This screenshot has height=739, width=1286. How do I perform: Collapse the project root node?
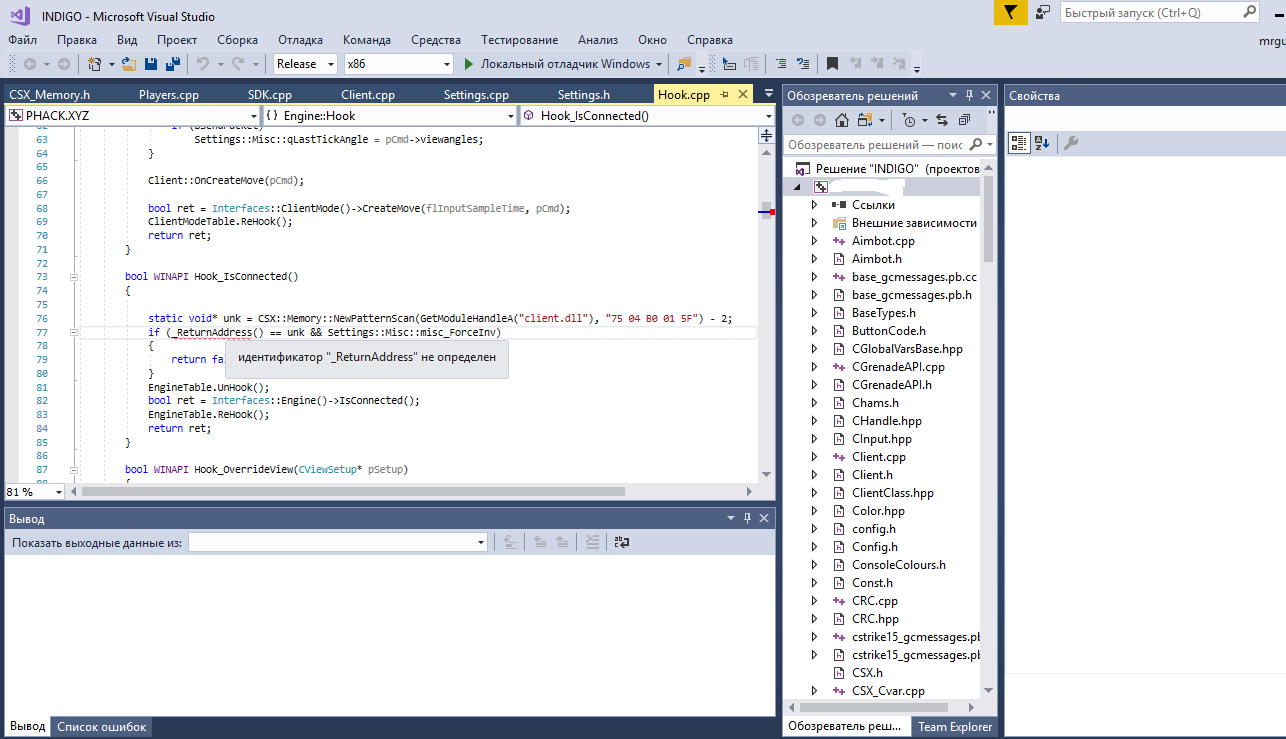click(x=797, y=187)
